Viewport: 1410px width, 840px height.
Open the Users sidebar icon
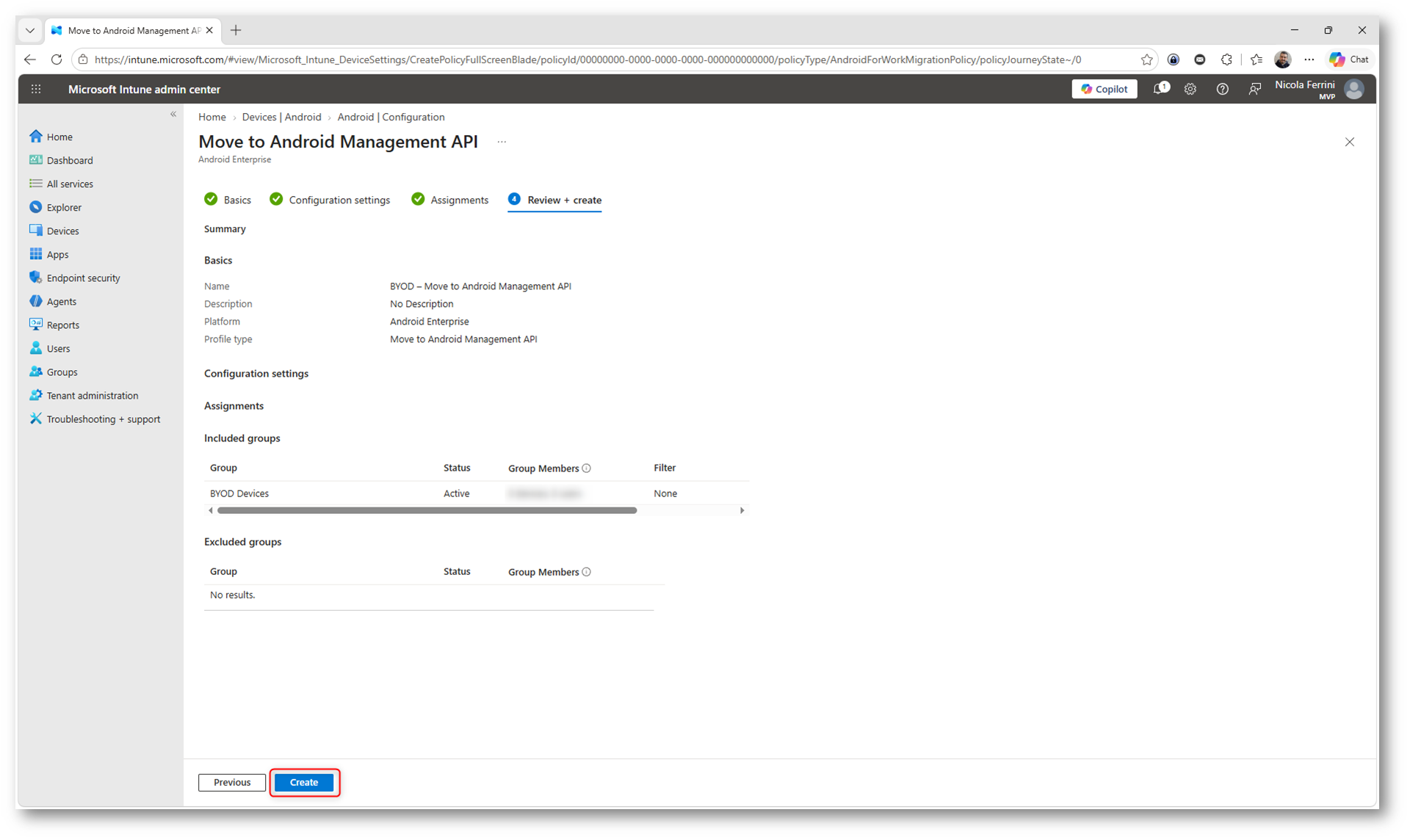click(36, 348)
